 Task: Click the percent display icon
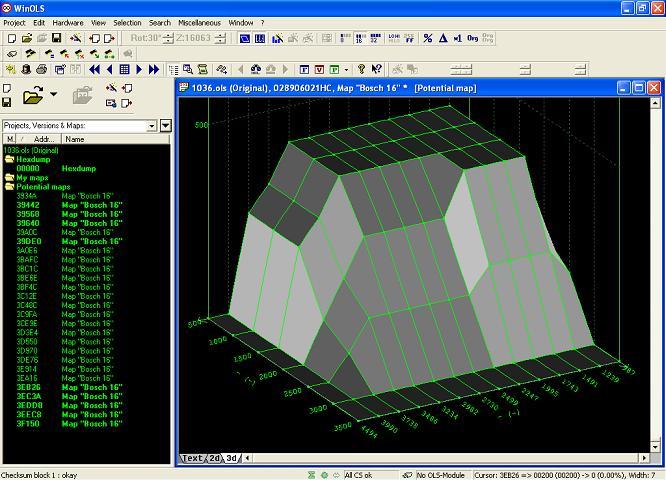click(x=428, y=38)
